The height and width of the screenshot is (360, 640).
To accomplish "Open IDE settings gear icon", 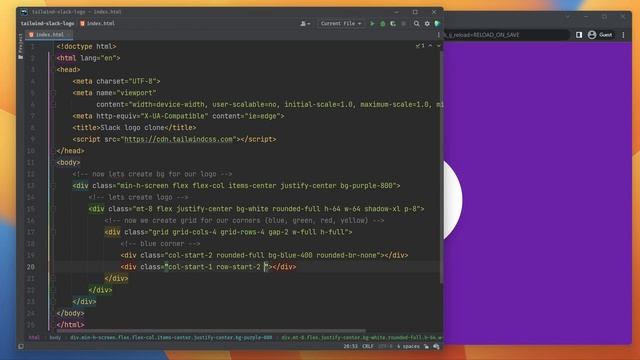I will (x=427, y=24).
